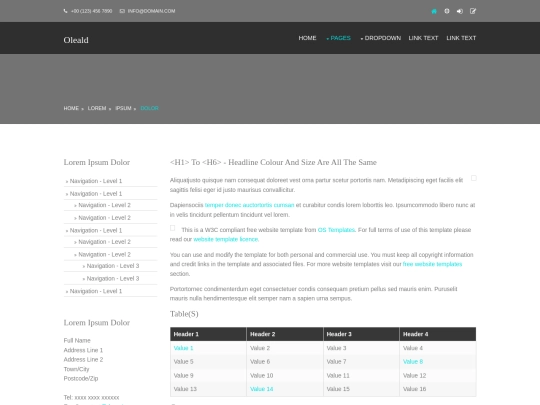Click the Full Name text in sidebar
The height and width of the screenshot is (405, 540).
tap(77, 340)
